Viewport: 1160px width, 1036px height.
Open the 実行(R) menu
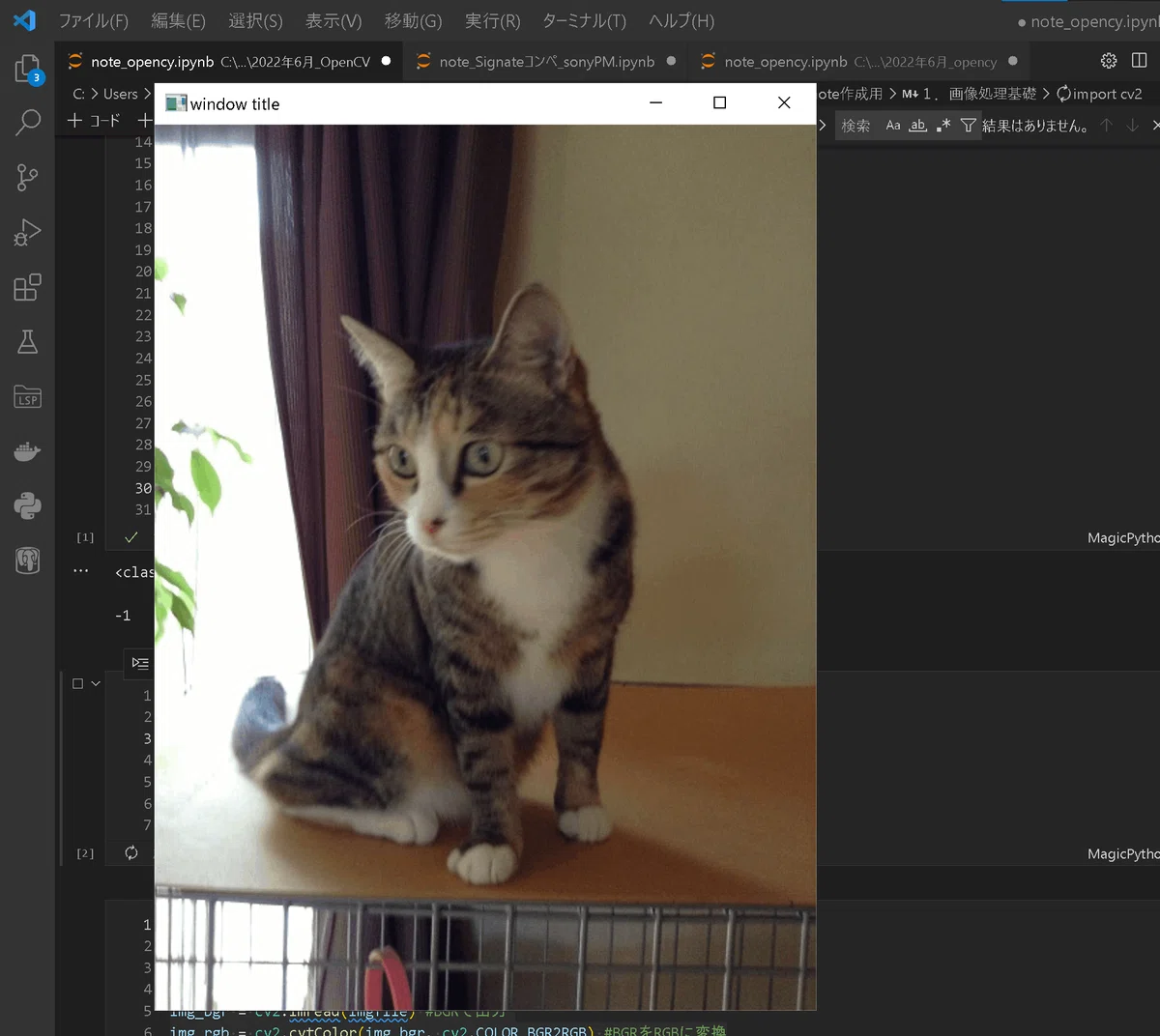click(492, 20)
